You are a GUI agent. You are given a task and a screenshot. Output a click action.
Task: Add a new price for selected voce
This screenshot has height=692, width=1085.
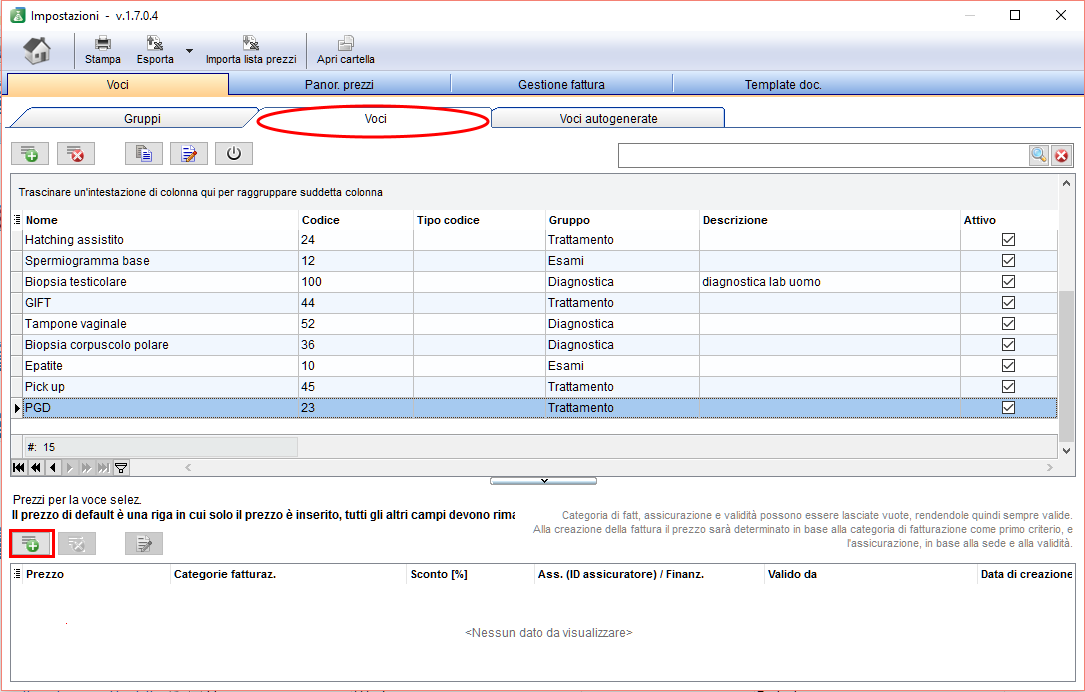pyautogui.click(x=31, y=543)
